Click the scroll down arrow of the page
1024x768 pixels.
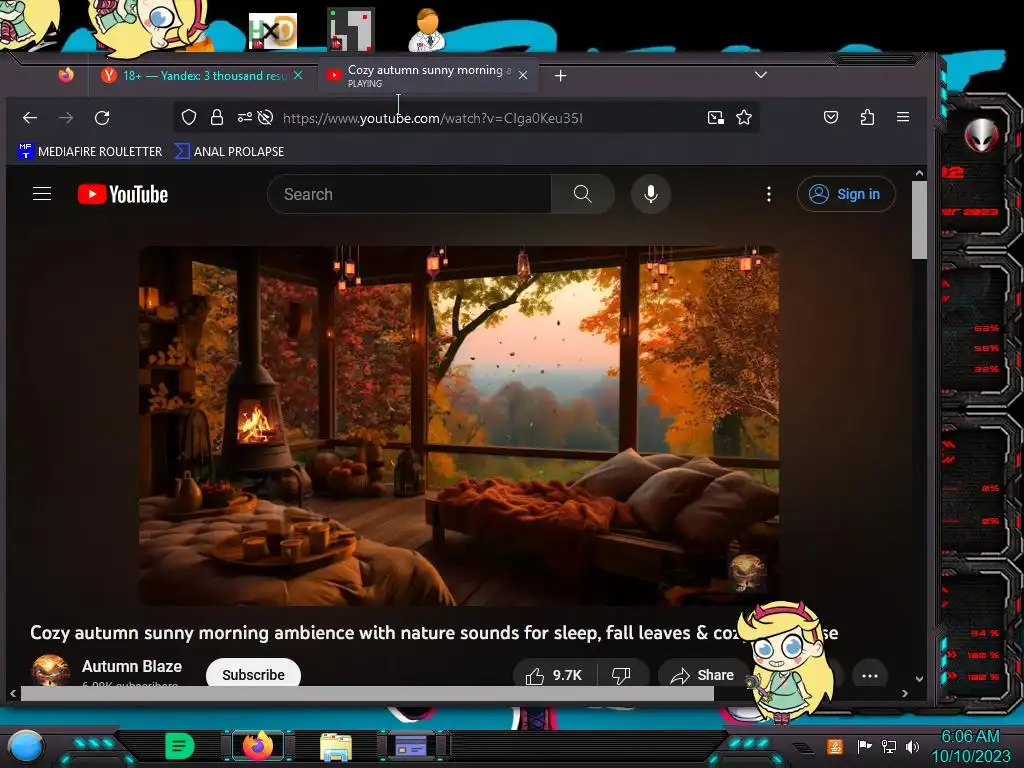coord(919,679)
